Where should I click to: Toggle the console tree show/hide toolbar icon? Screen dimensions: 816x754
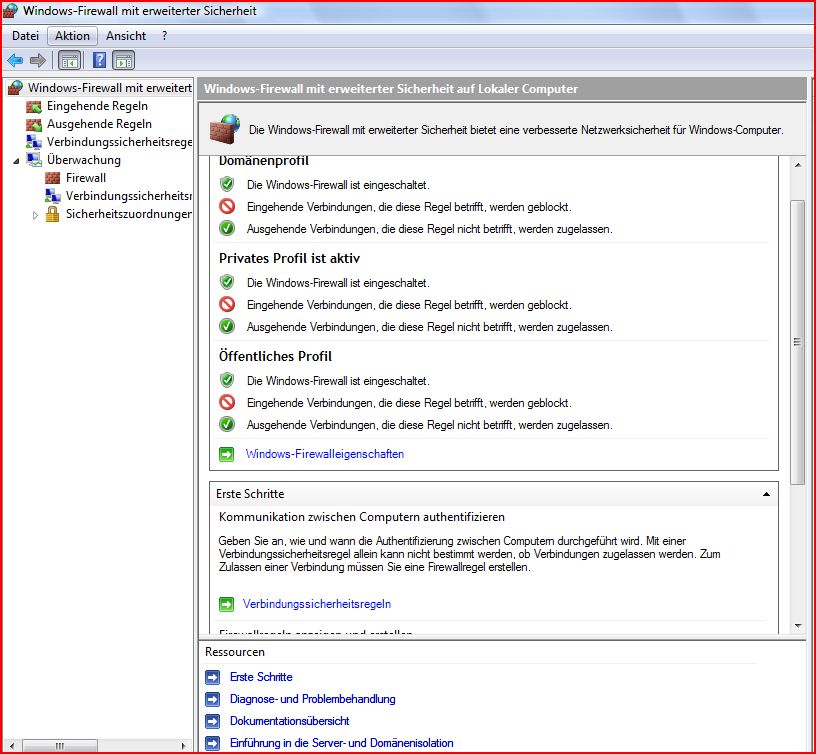pyautogui.click(x=69, y=60)
